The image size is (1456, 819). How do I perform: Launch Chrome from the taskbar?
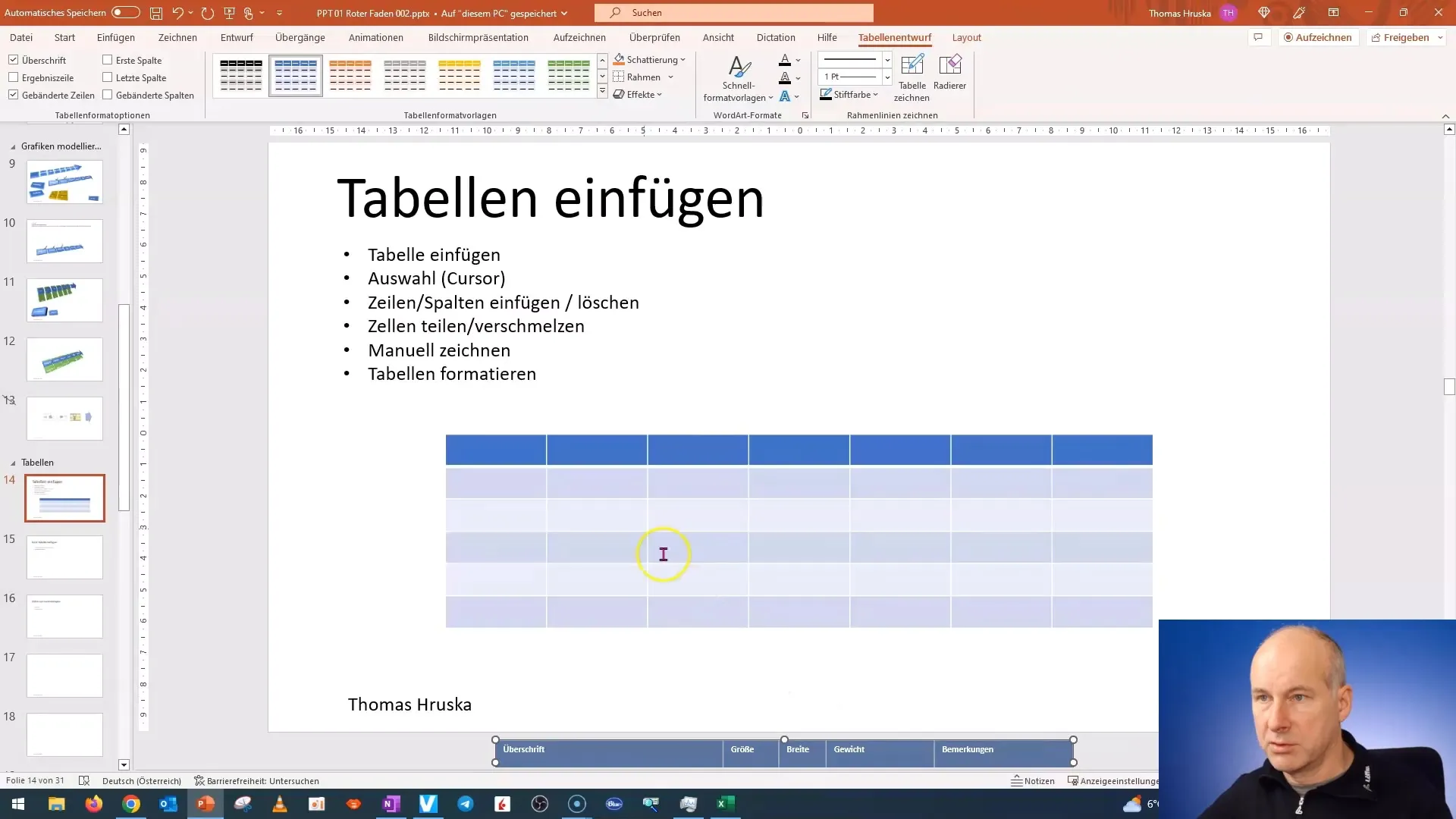131,804
